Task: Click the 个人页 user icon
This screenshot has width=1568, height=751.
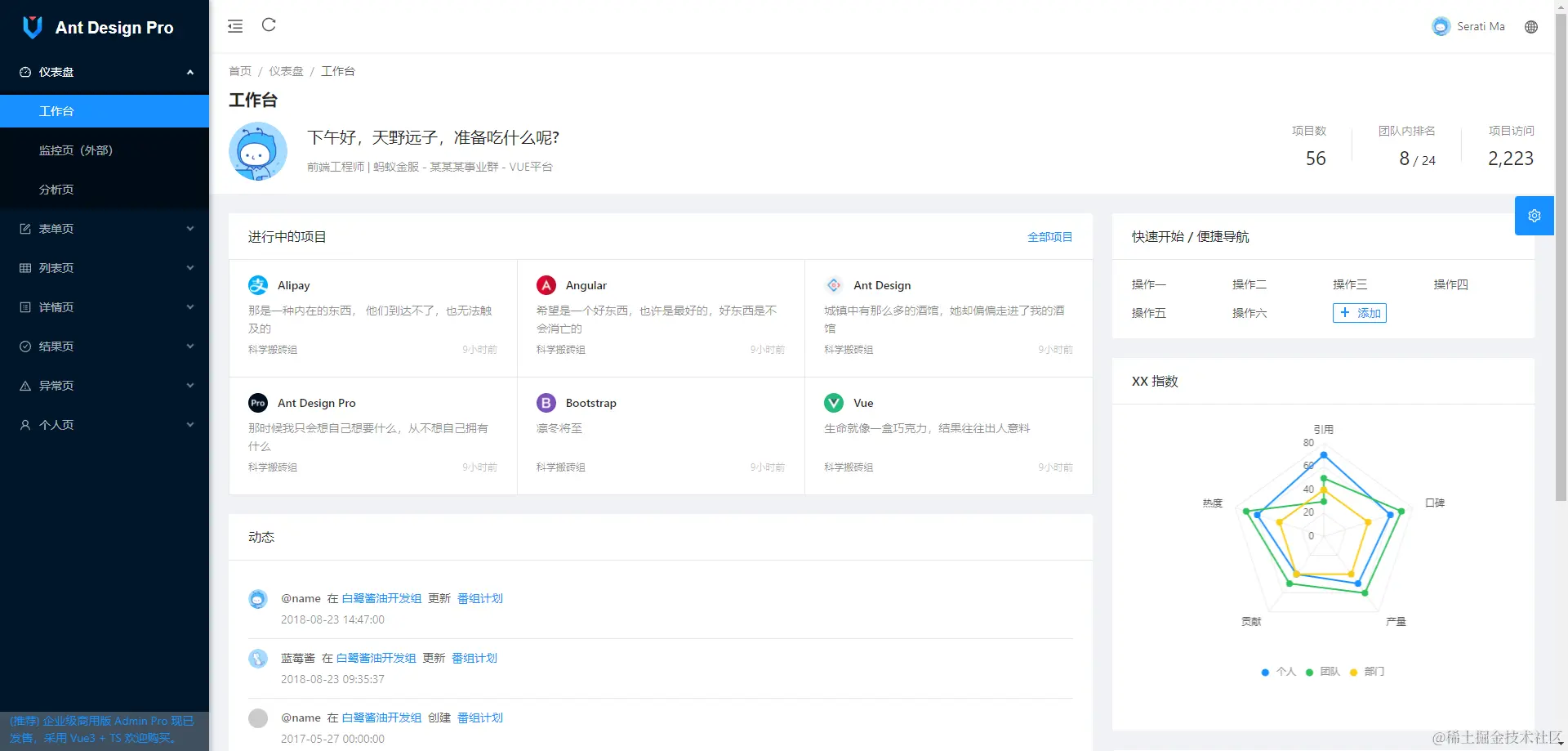Action: [25, 425]
